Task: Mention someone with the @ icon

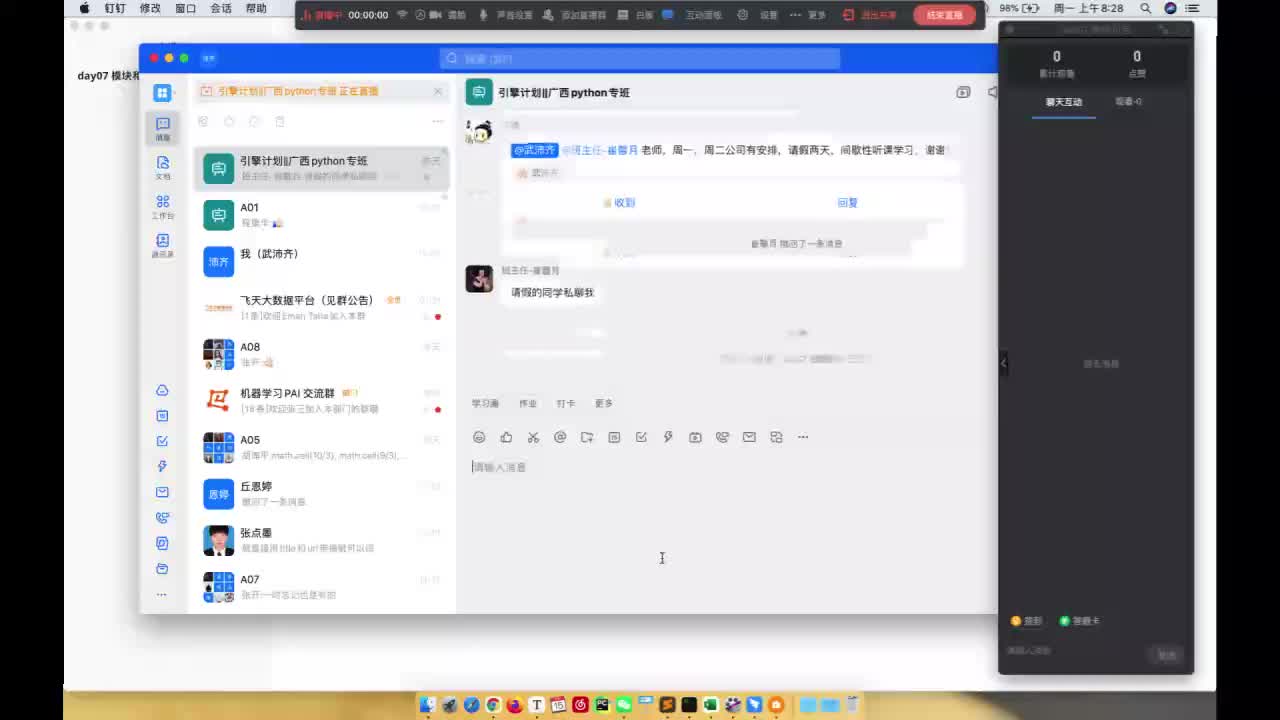Action: coord(560,437)
